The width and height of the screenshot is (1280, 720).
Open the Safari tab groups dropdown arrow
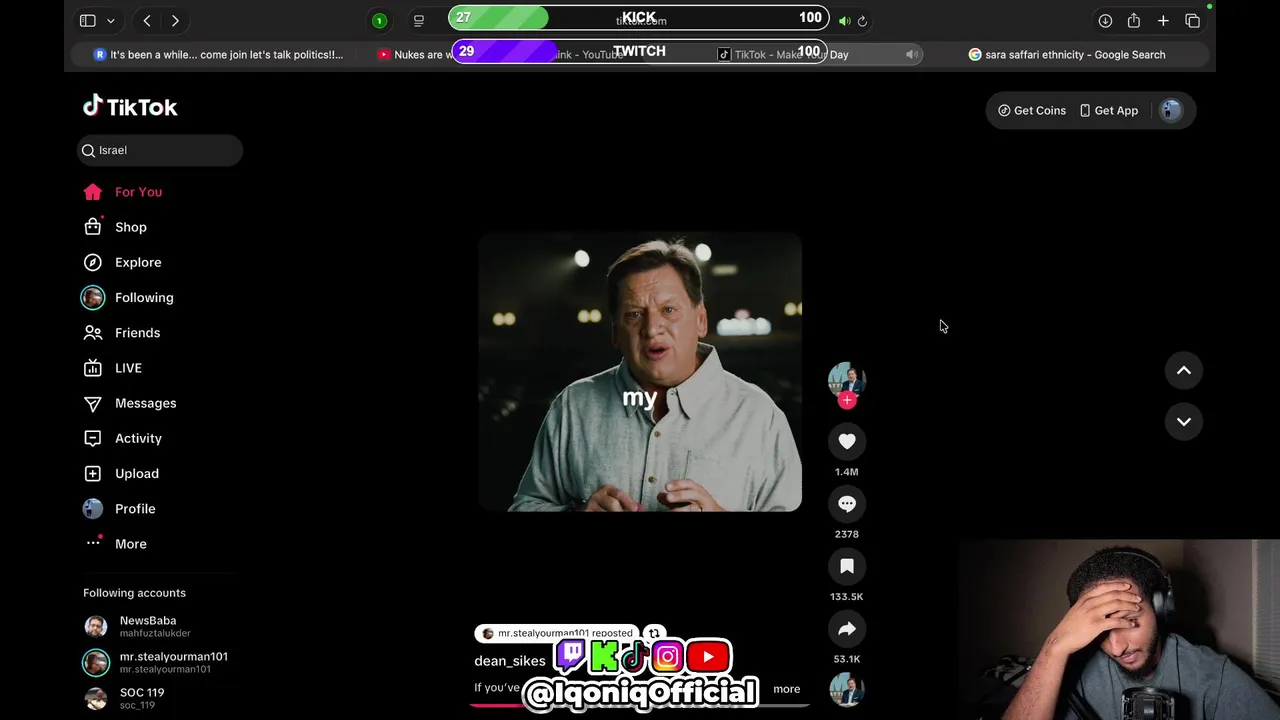tap(111, 20)
